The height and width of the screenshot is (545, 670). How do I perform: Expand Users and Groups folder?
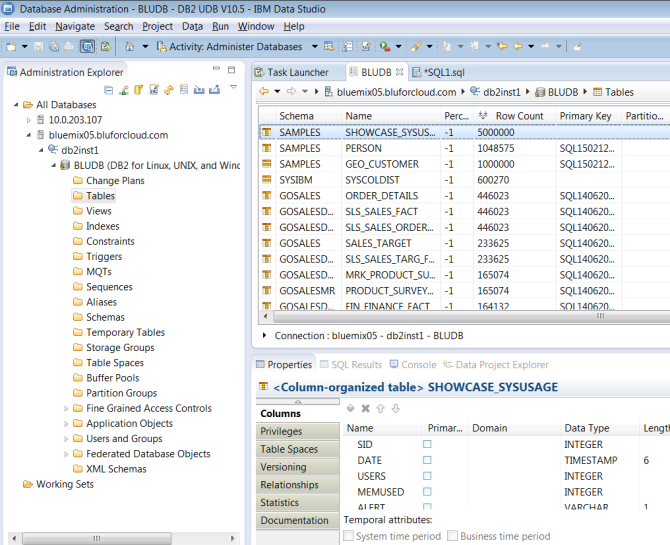pyautogui.click(x=66, y=439)
